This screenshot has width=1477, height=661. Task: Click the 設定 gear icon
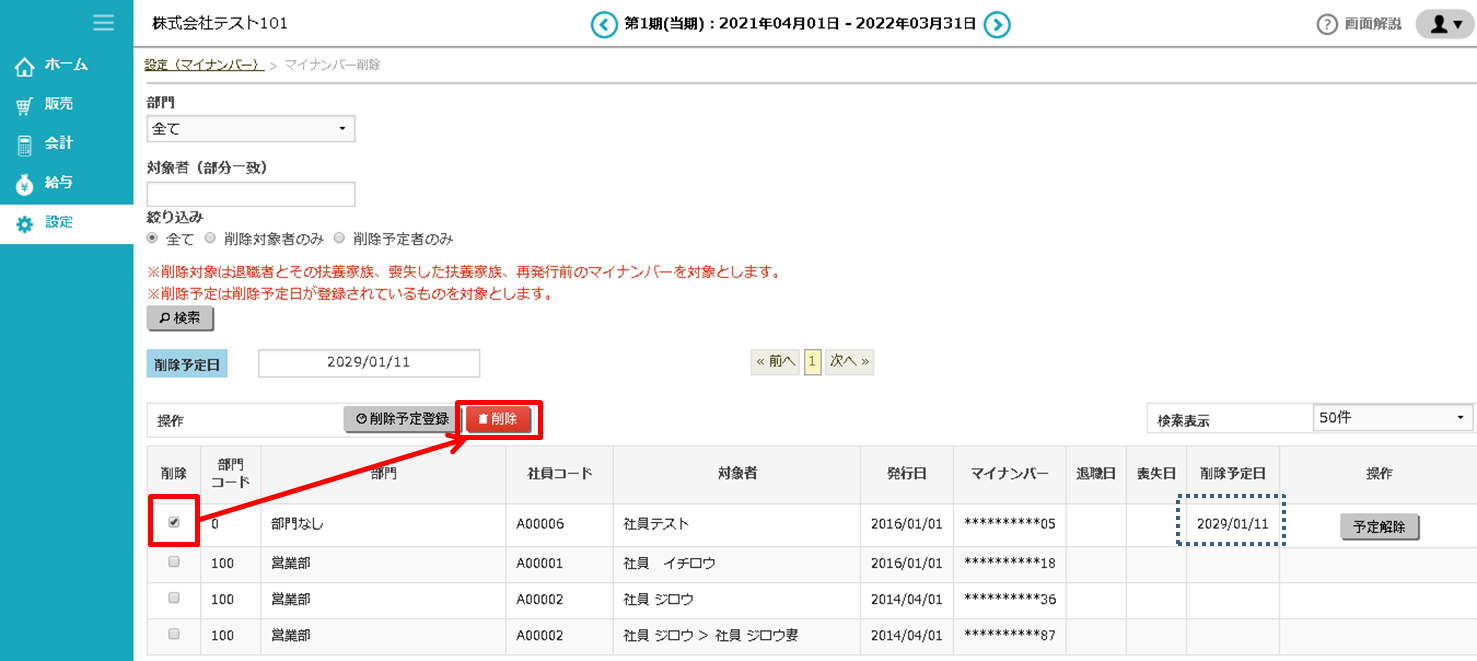[x=25, y=224]
